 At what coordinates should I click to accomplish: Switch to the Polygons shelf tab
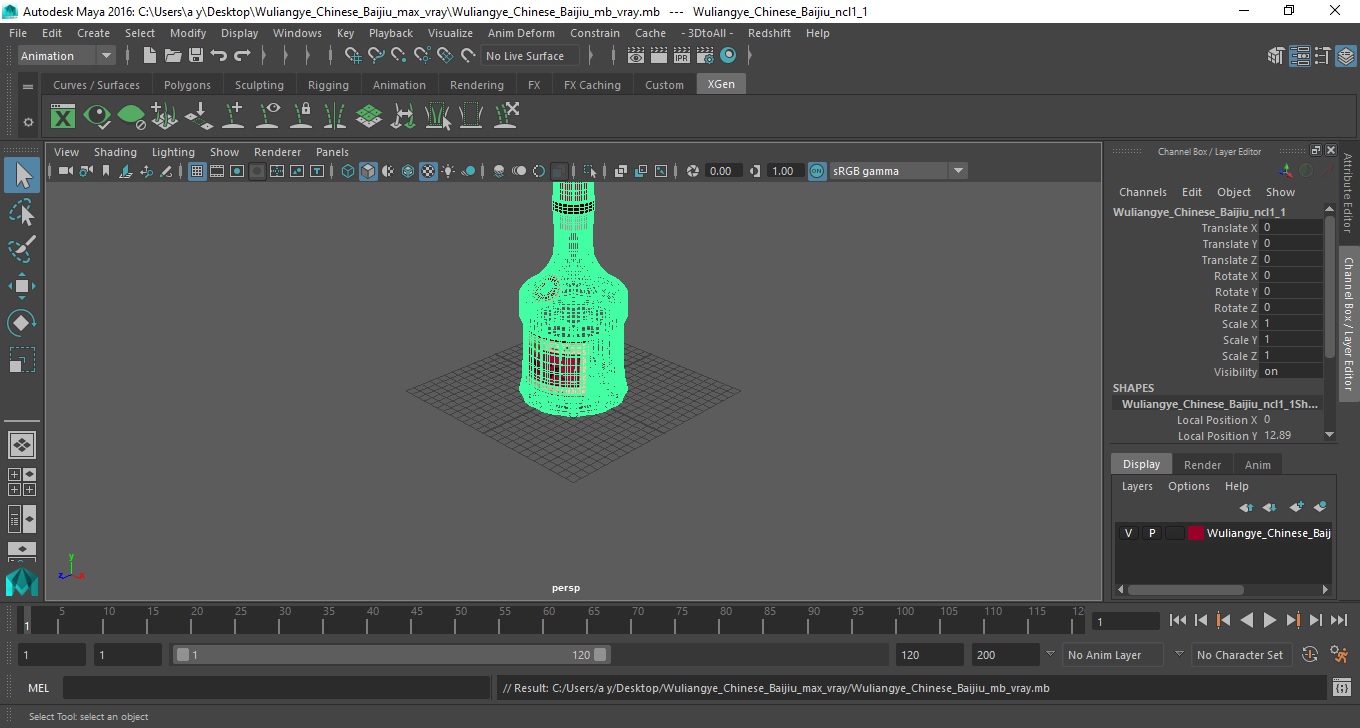click(x=187, y=85)
